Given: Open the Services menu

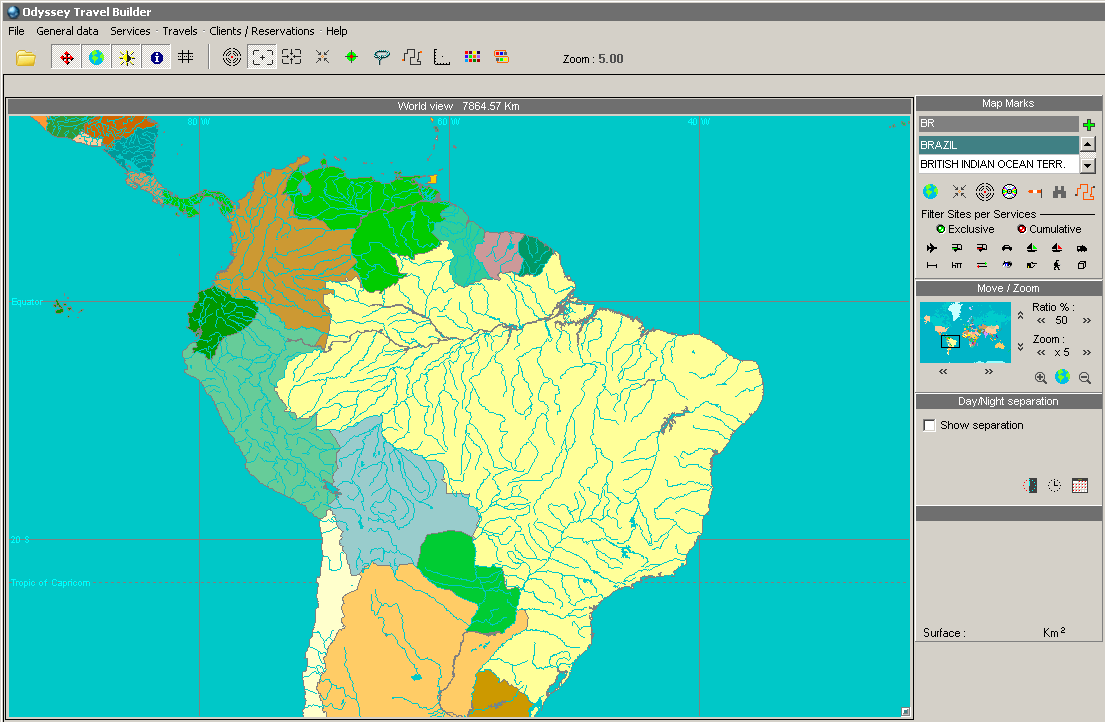Looking at the screenshot, I should tap(130, 31).
